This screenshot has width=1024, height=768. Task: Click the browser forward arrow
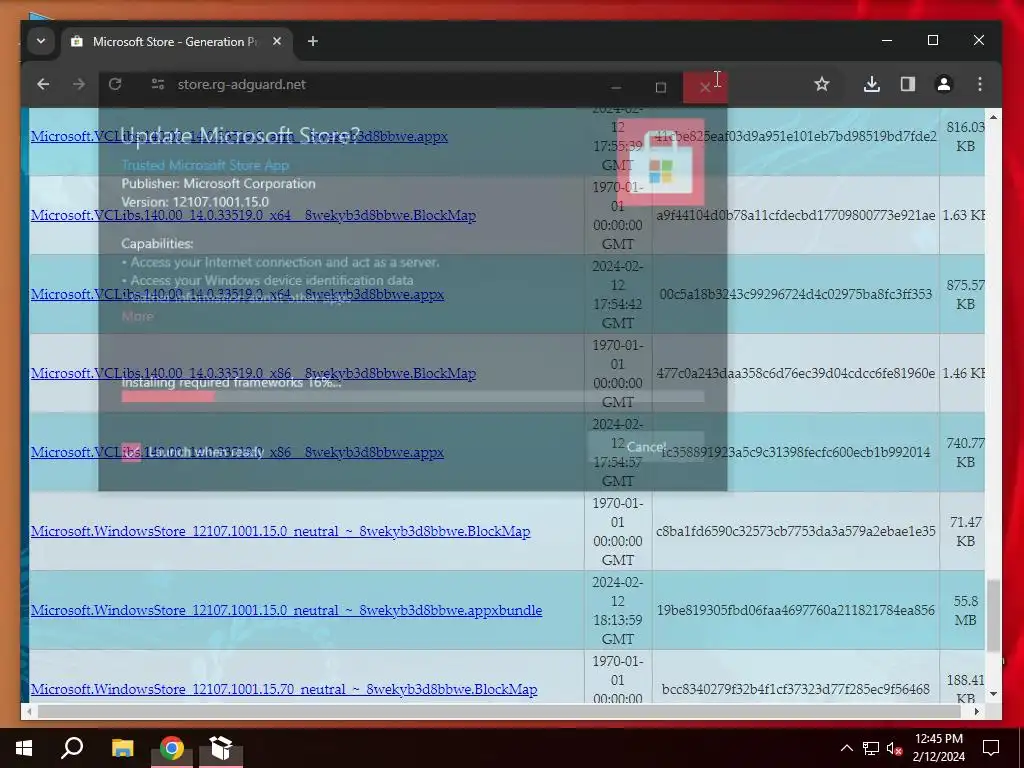tap(79, 84)
